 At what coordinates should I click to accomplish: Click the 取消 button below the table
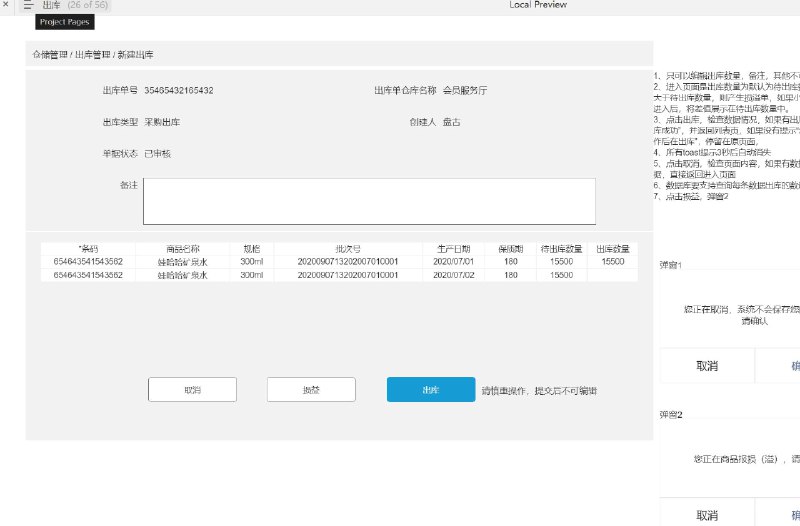(192, 390)
